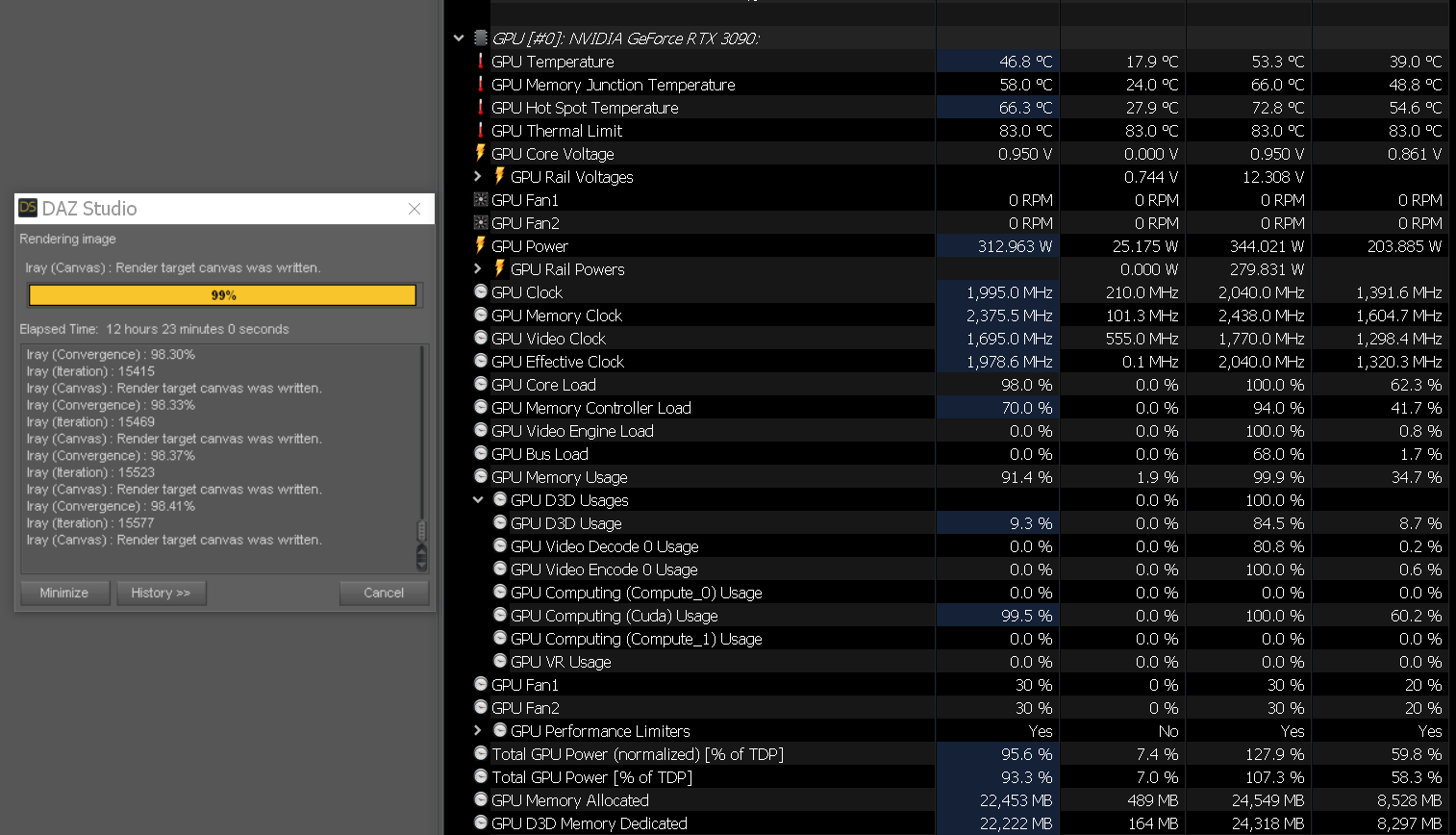Click the fan icon next to GPU Fan1 RPM row
Viewport: 1456px width, 835px height.
point(481,199)
